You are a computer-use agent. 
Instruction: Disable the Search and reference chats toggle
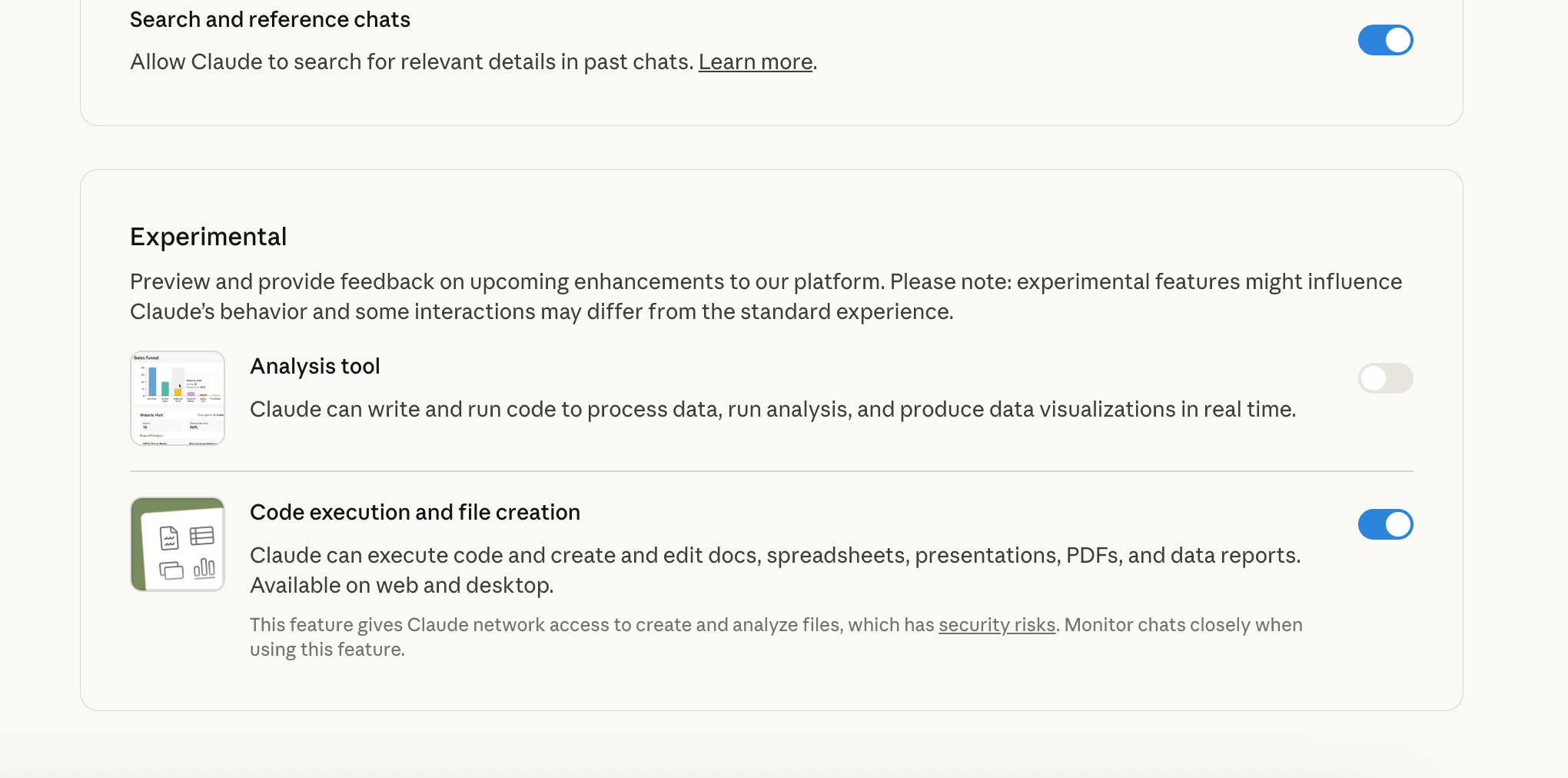coord(1385,40)
